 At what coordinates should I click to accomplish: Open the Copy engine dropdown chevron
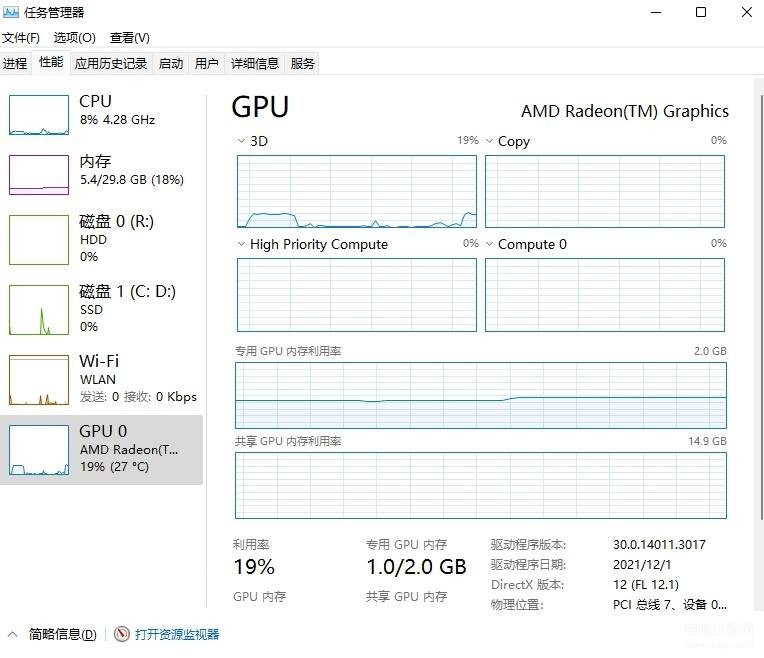(x=489, y=141)
